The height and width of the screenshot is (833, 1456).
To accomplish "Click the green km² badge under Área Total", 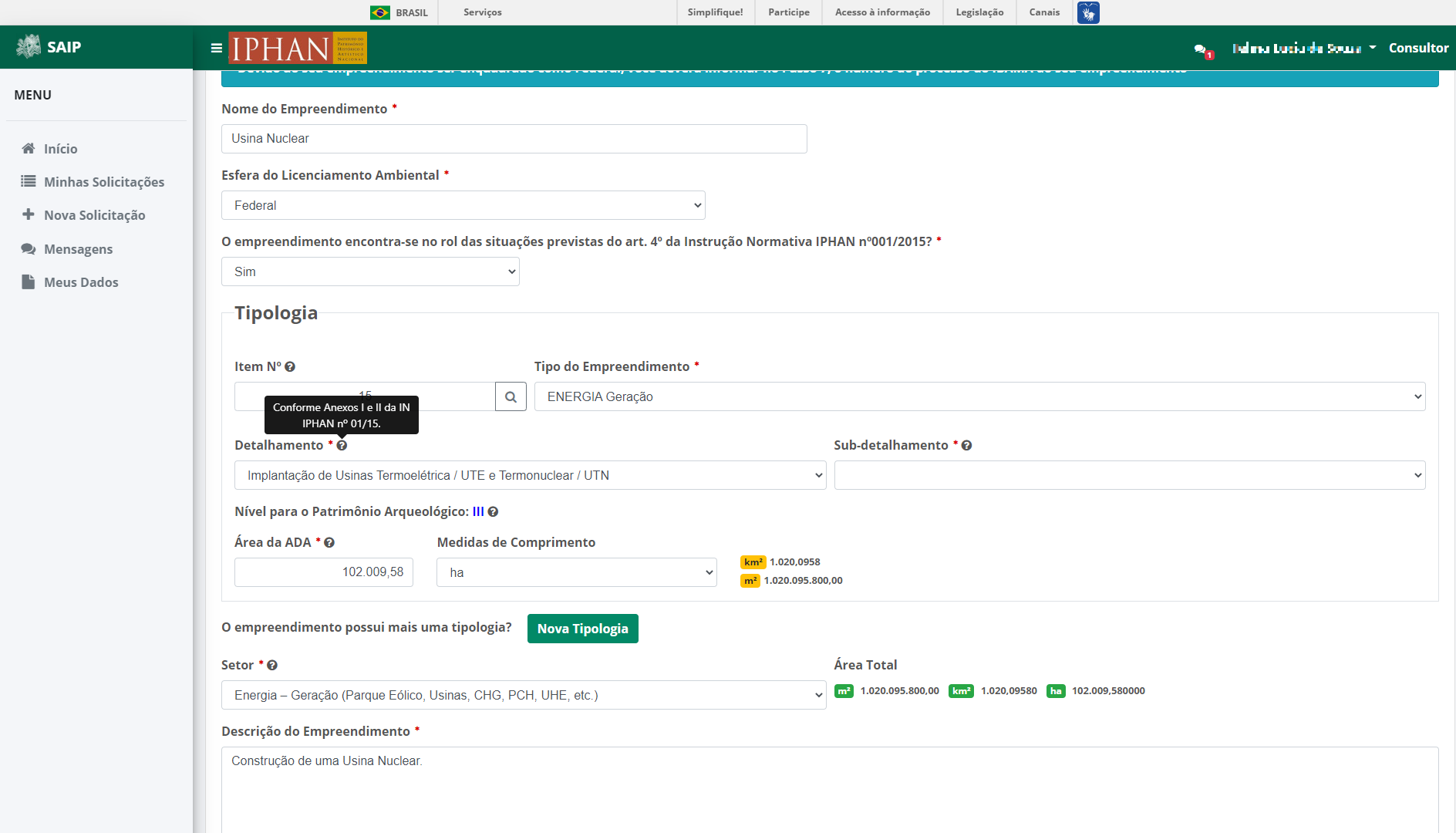I will coord(961,691).
